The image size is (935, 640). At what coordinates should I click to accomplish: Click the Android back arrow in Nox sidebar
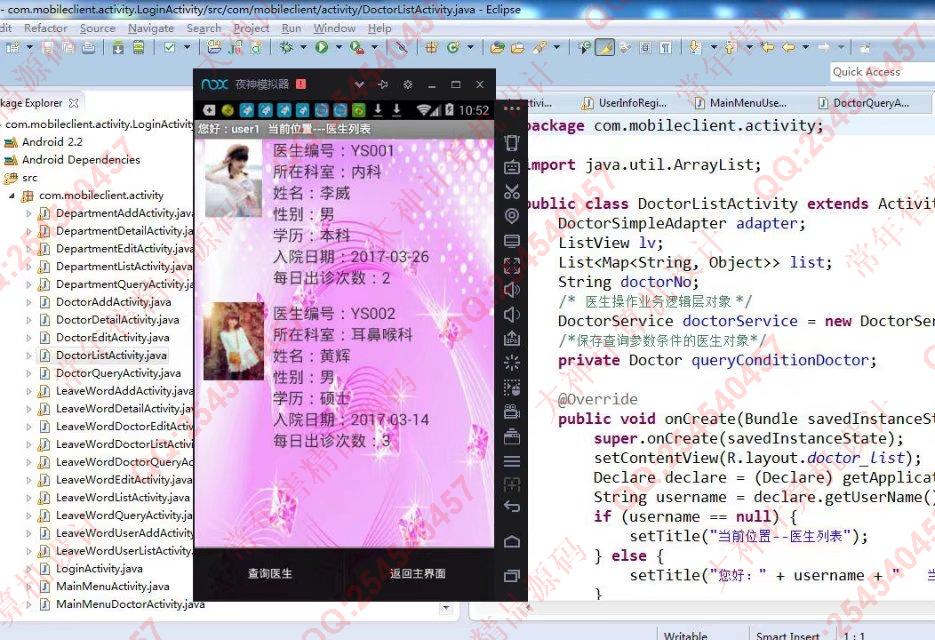pos(512,507)
